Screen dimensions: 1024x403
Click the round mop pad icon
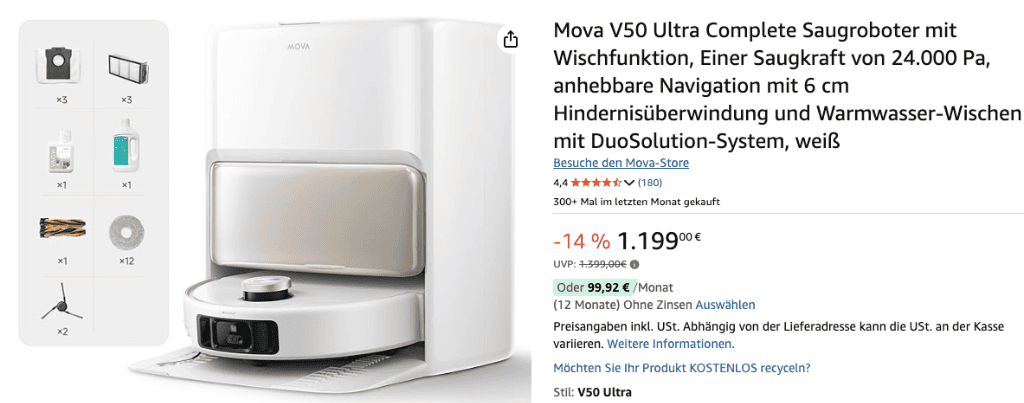pos(127,229)
